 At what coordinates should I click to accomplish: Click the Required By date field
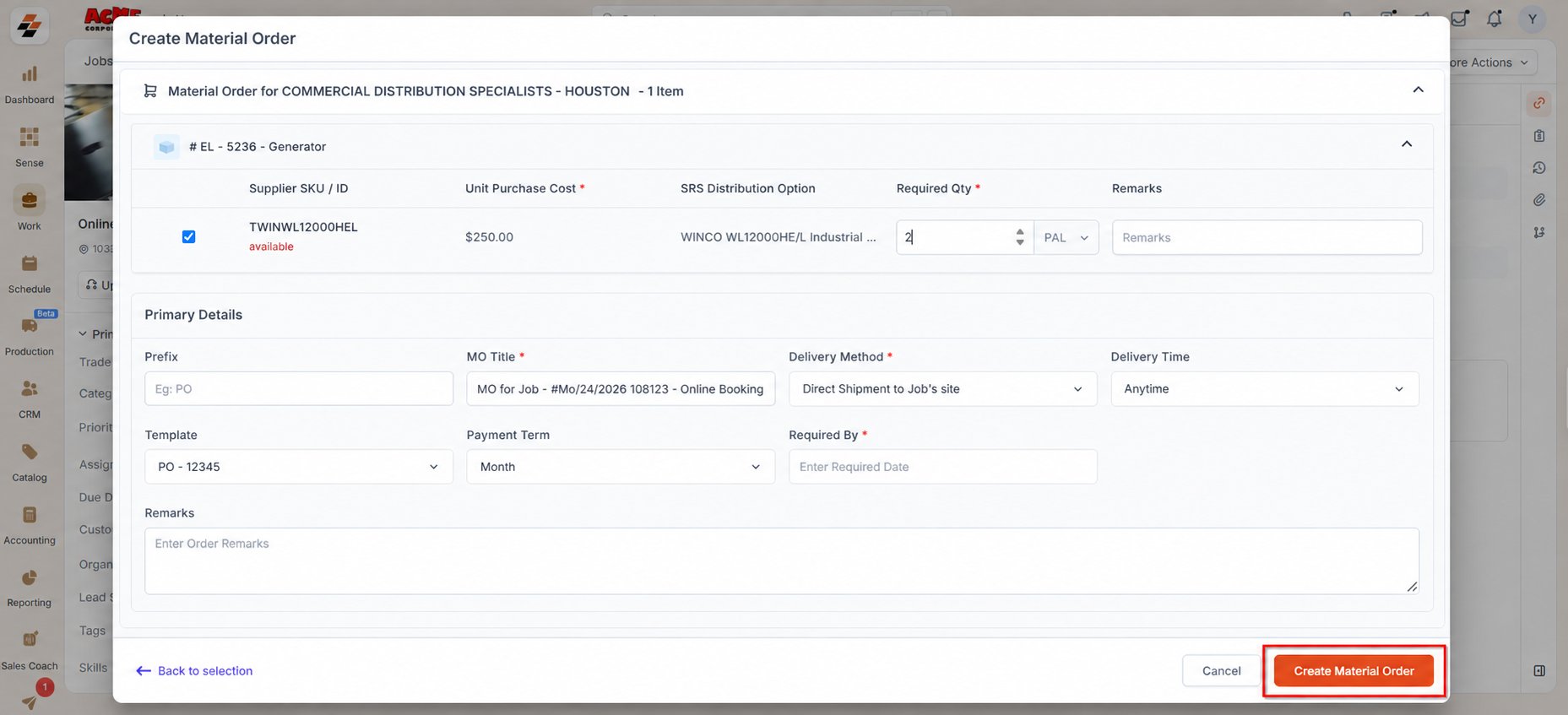click(x=942, y=467)
